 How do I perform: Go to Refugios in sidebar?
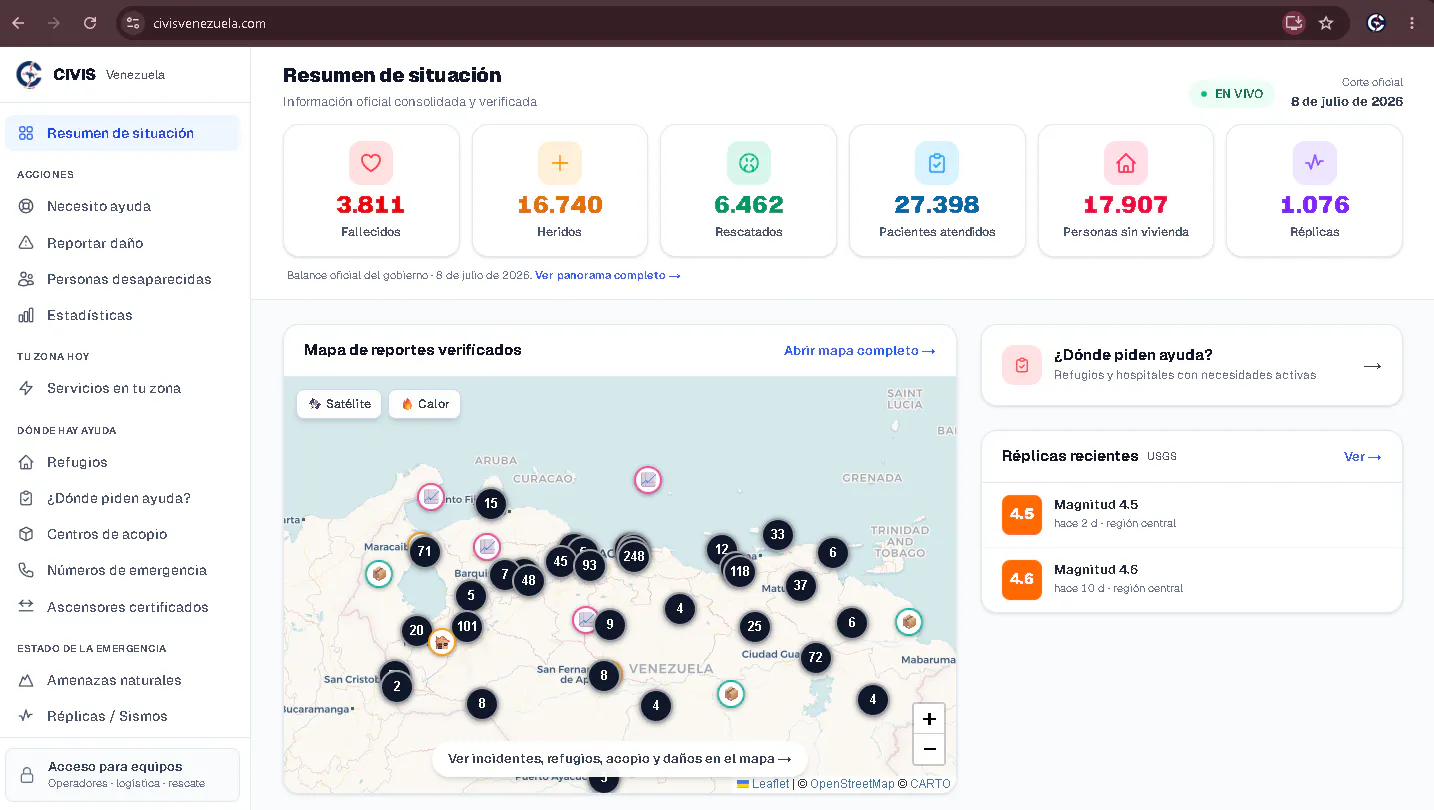(x=122, y=462)
